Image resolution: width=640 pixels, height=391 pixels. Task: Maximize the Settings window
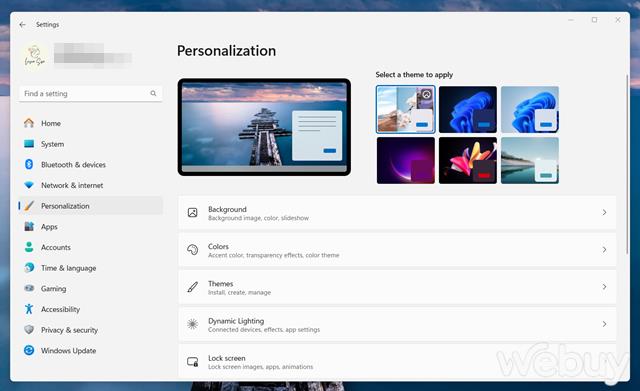pos(594,20)
